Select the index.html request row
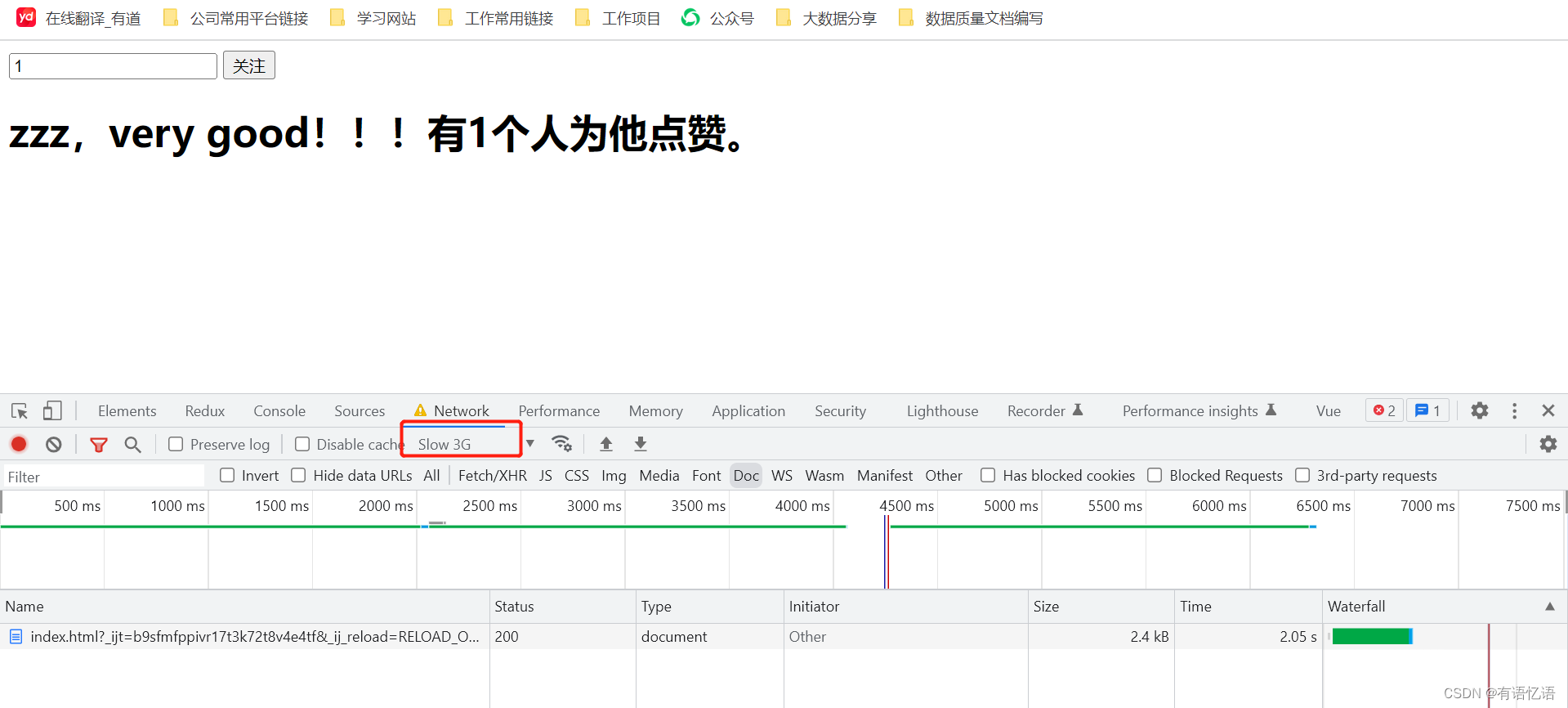Image resolution: width=1568 pixels, height=708 pixels. (x=784, y=636)
